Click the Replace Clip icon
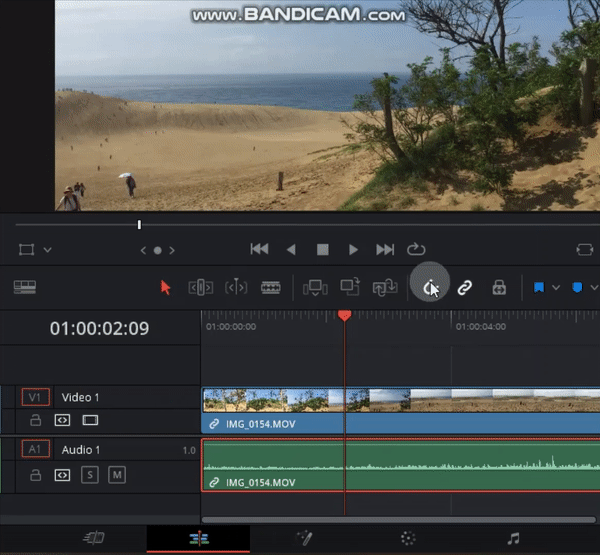Viewport: 600px width, 555px height. pos(385,287)
